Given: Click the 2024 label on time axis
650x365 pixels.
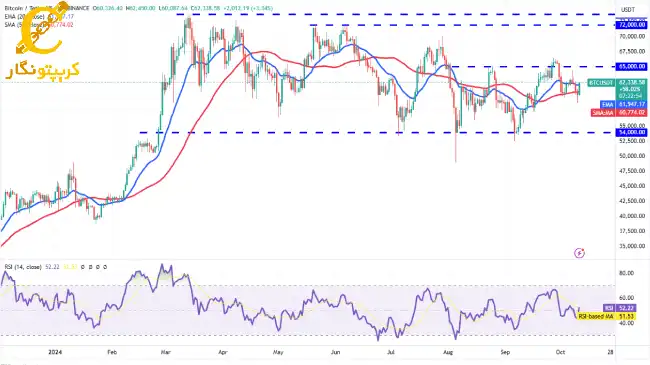Looking at the screenshot, I should pyautogui.click(x=55, y=352).
